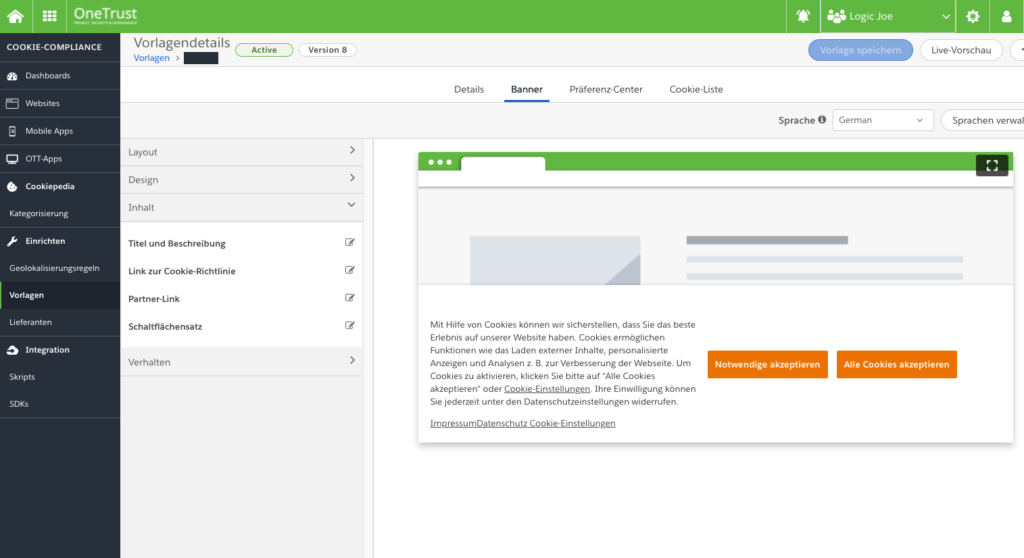Expand preview to fullscreen
This screenshot has height=558, width=1024.
[x=992, y=165]
